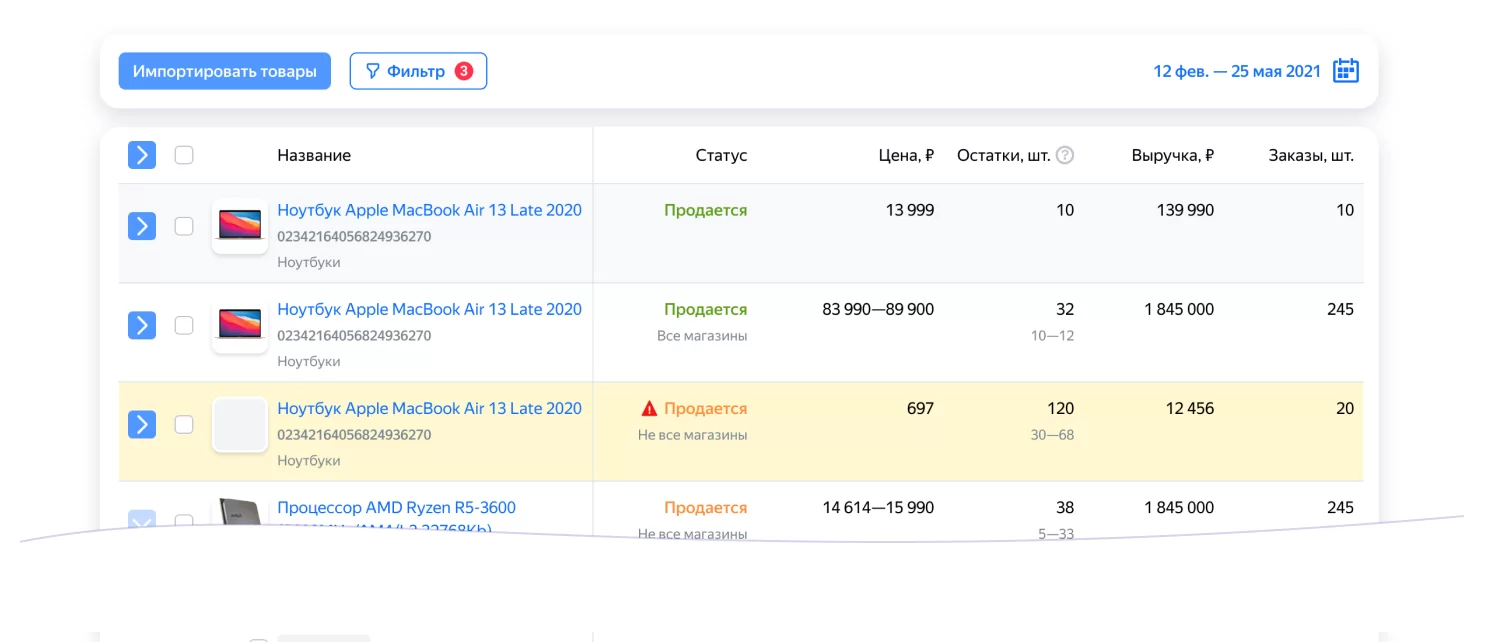Screen dimensions: 1508x642
Task: Open first MacBook Air product thumbnail
Action: [x=240, y=225]
